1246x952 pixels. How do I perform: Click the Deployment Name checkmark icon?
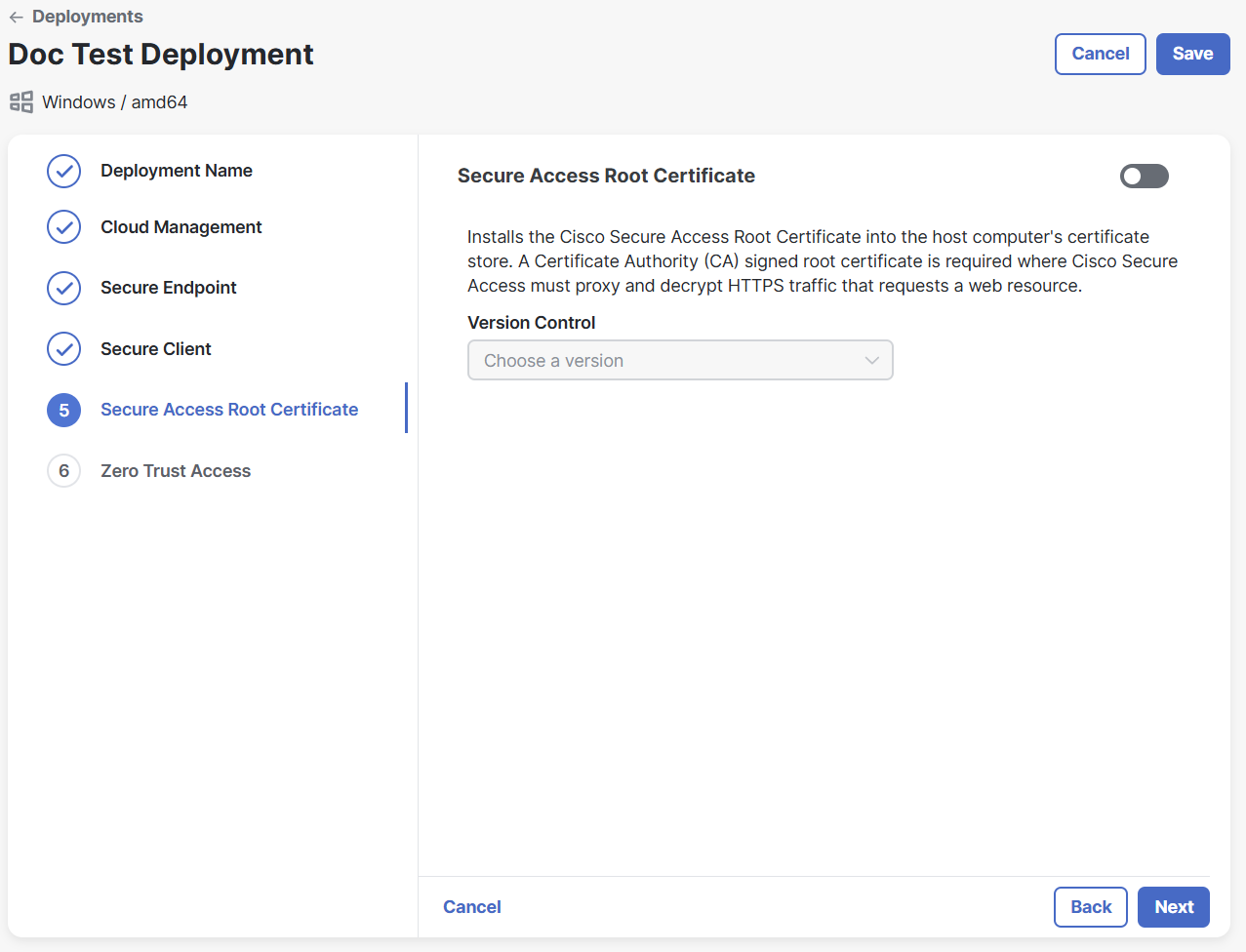[64, 171]
